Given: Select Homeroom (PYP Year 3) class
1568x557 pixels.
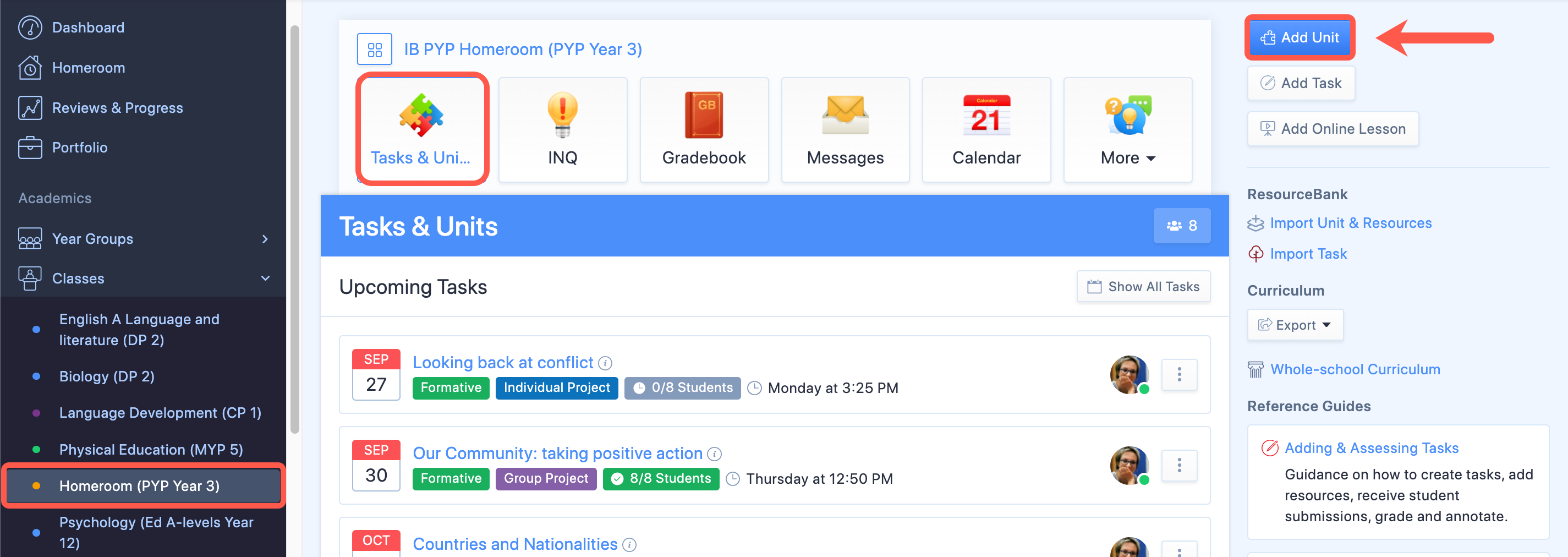Looking at the screenshot, I should (138, 485).
